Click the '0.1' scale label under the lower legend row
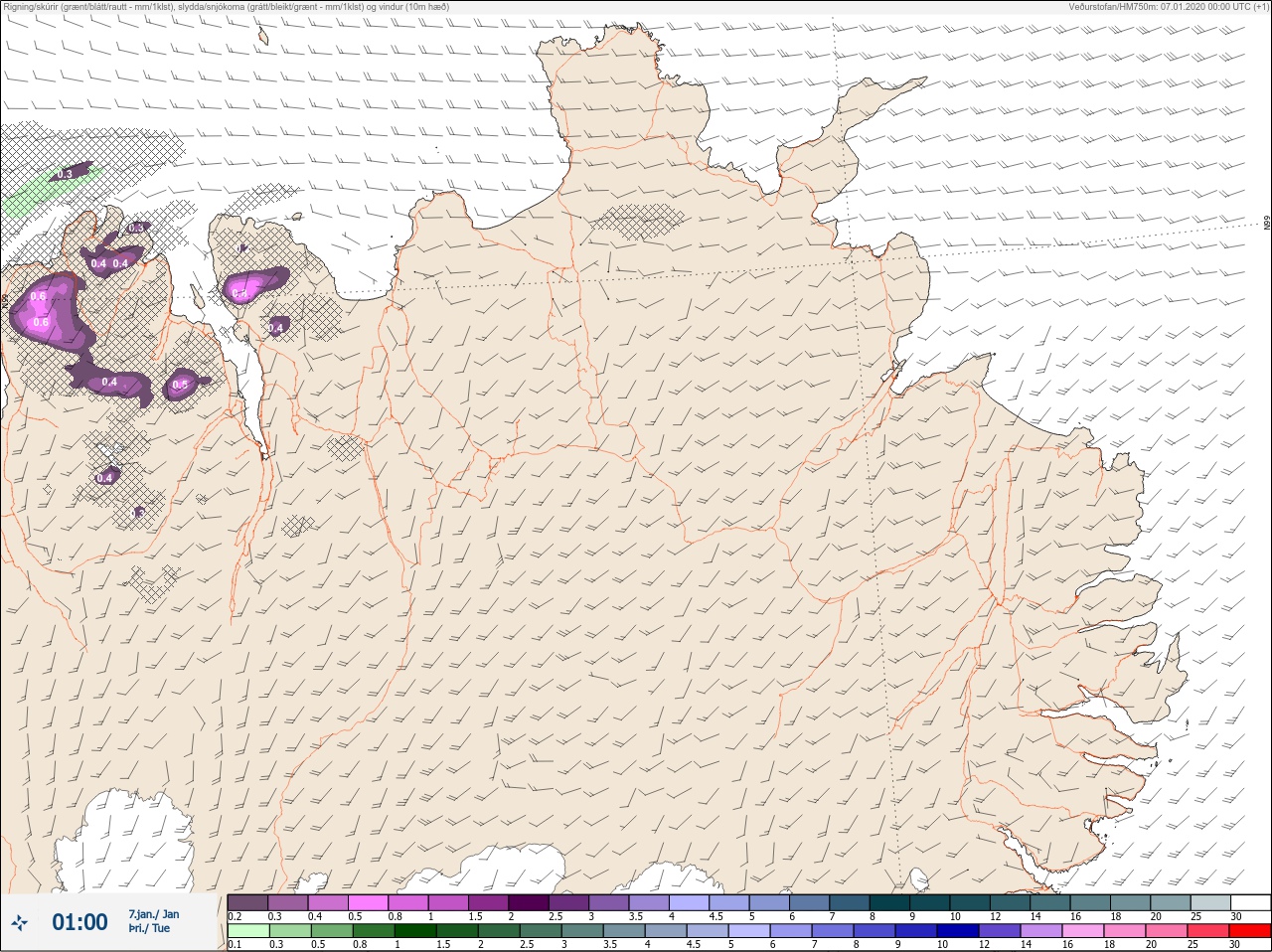 pyautogui.click(x=235, y=944)
